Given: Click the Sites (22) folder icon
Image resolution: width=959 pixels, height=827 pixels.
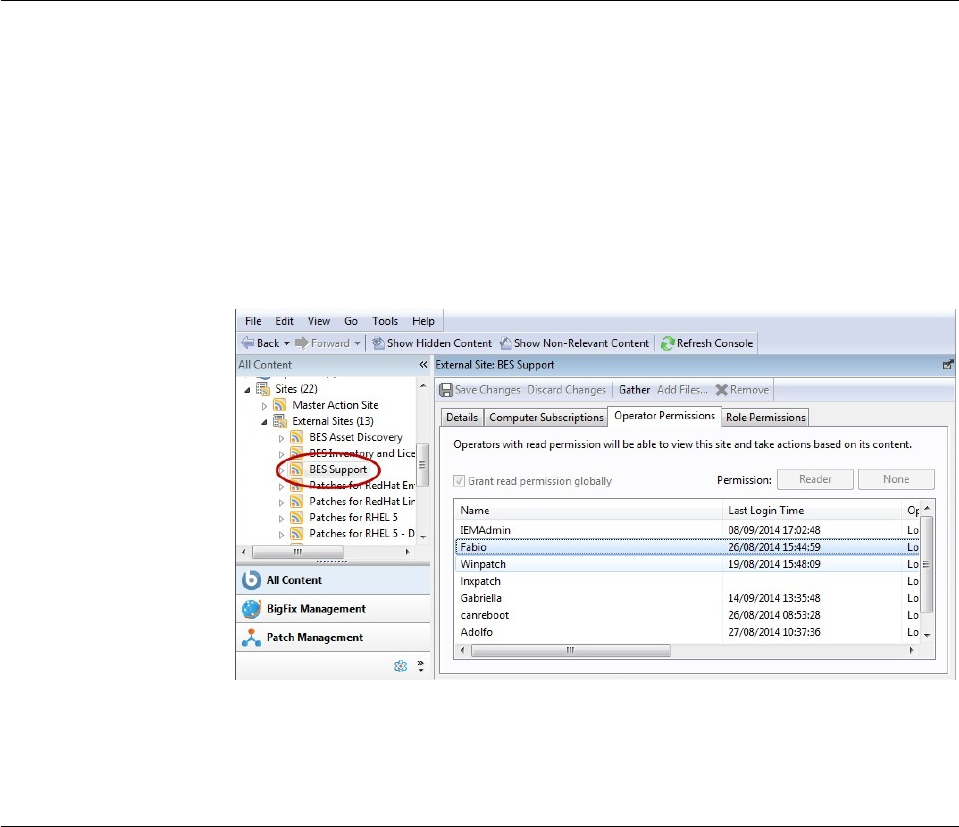Looking at the screenshot, I should [x=263, y=389].
